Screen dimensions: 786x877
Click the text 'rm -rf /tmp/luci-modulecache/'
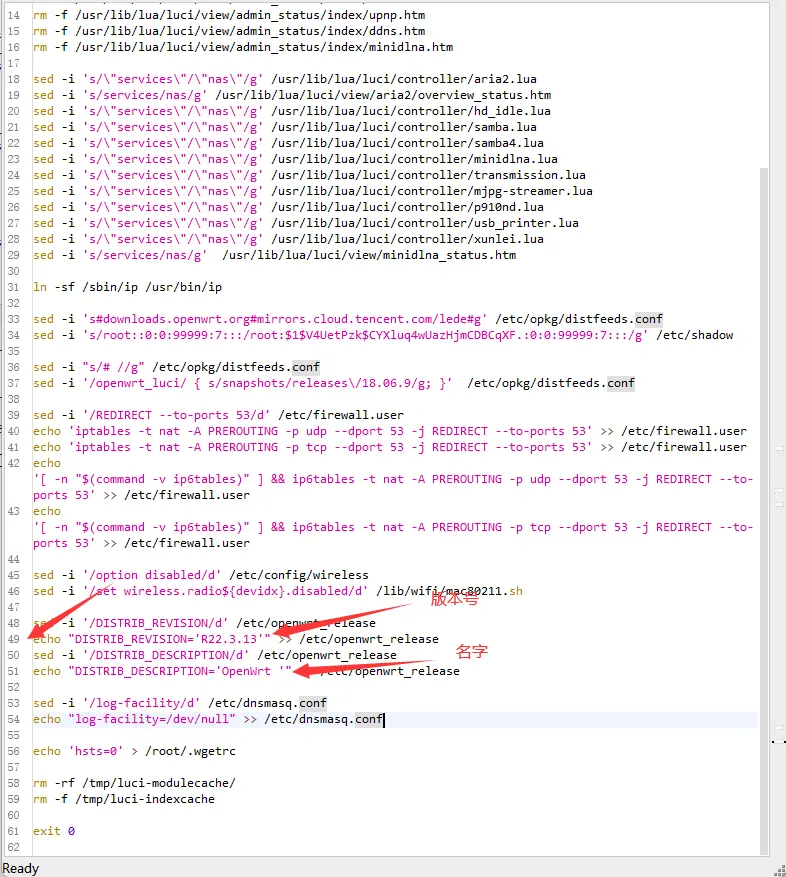(x=134, y=783)
